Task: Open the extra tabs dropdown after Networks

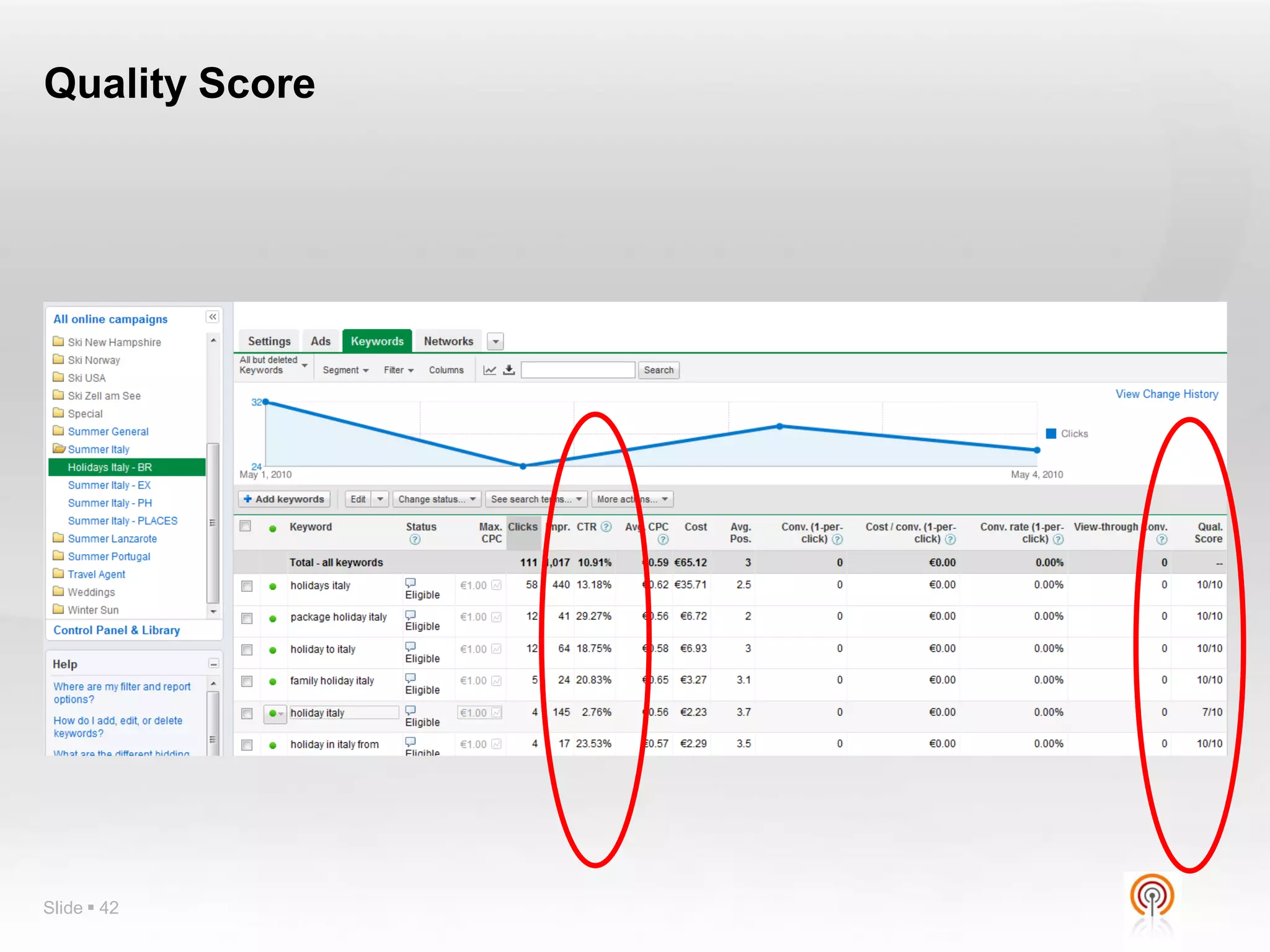Action: [x=495, y=342]
